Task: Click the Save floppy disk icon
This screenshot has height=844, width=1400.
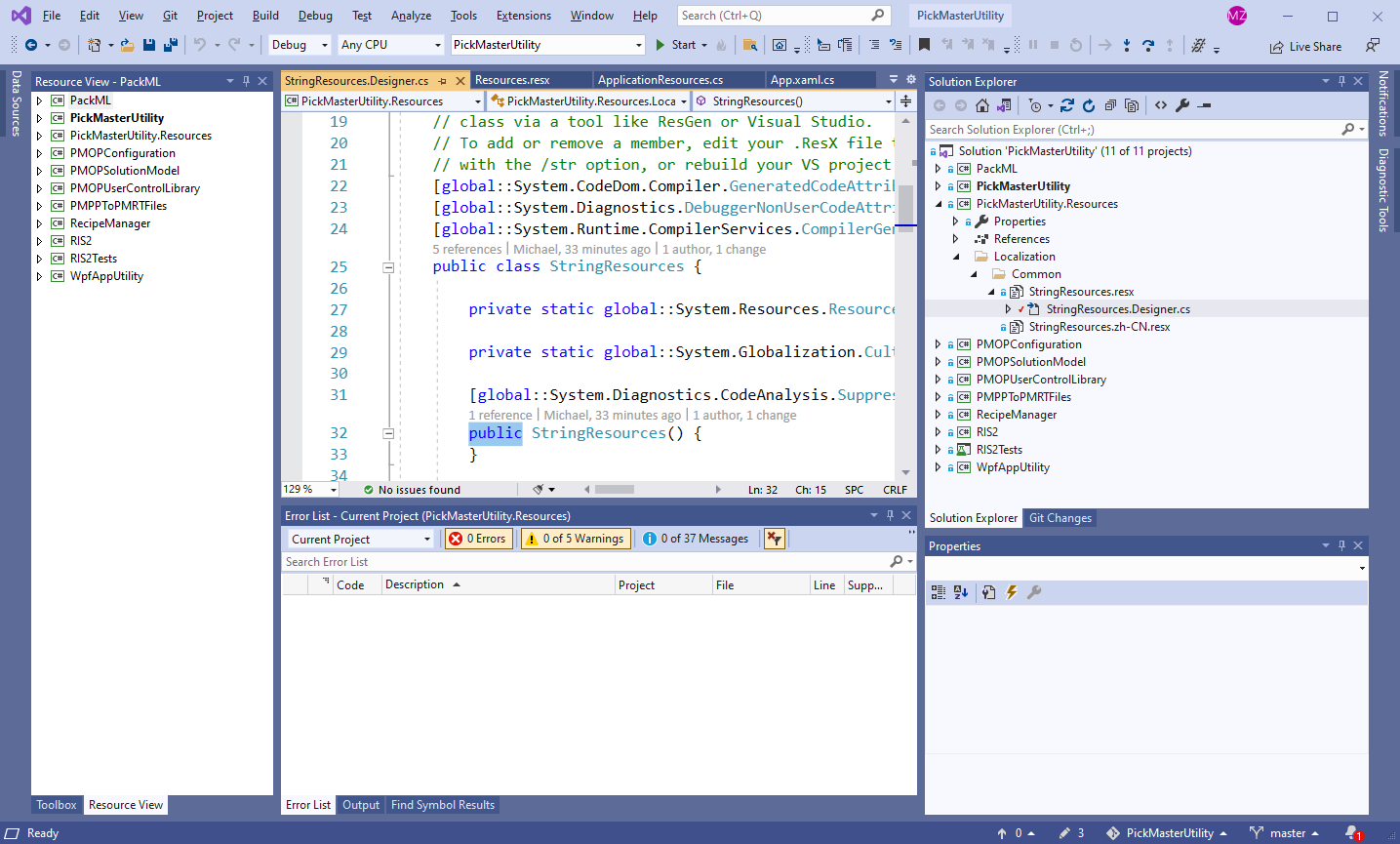Action: point(149,45)
